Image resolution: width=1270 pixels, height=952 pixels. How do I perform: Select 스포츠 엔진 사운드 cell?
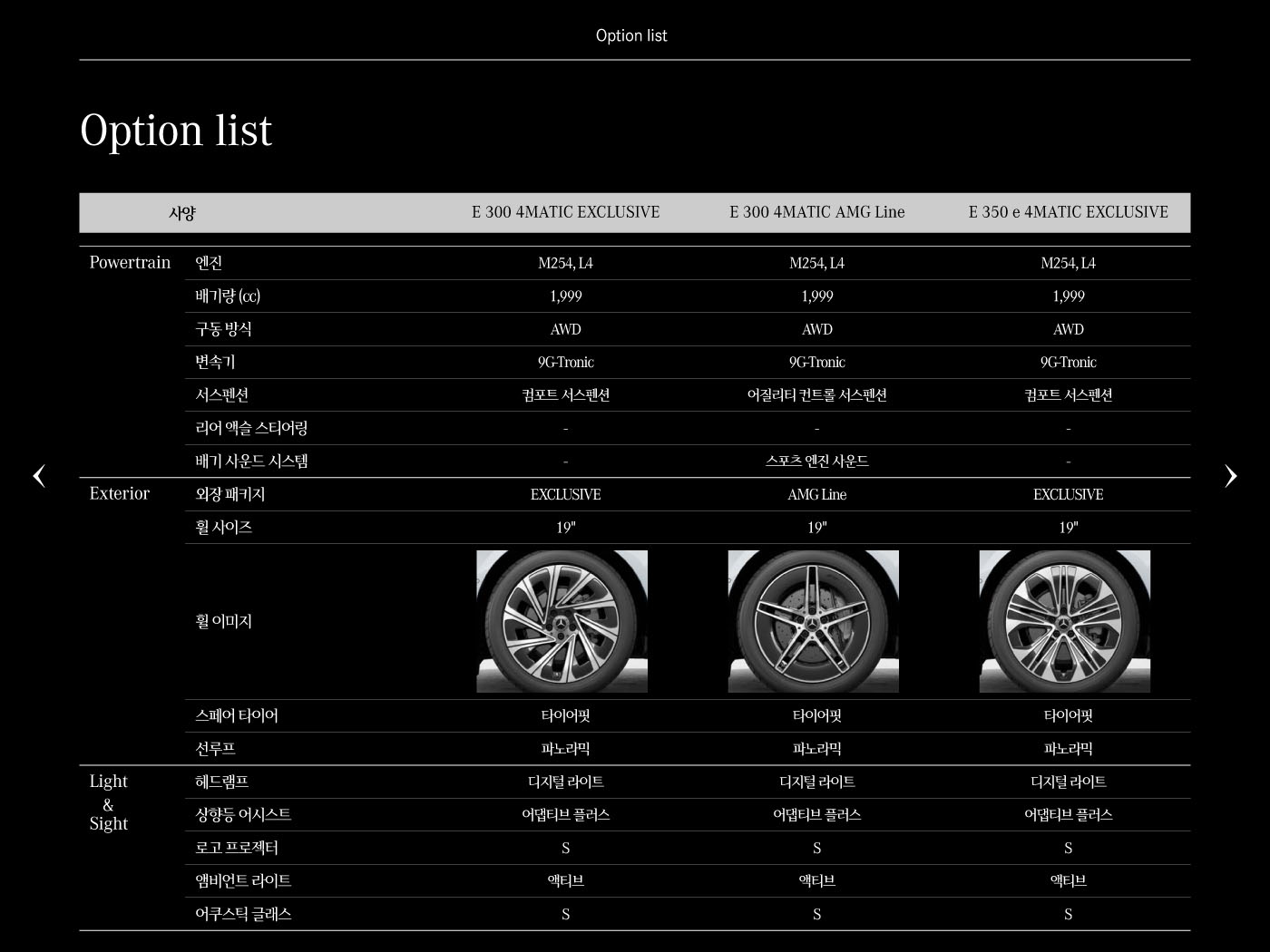(817, 461)
